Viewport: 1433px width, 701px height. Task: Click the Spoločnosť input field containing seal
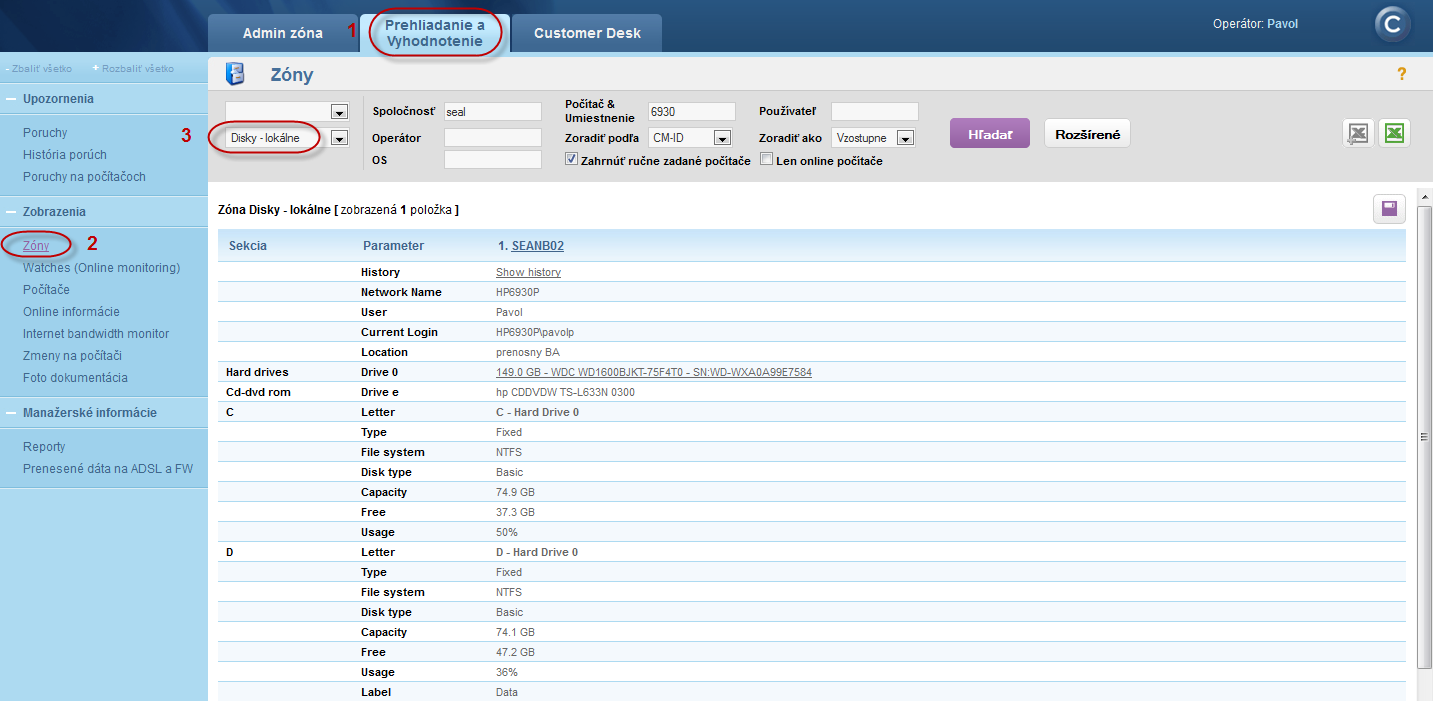click(x=492, y=111)
